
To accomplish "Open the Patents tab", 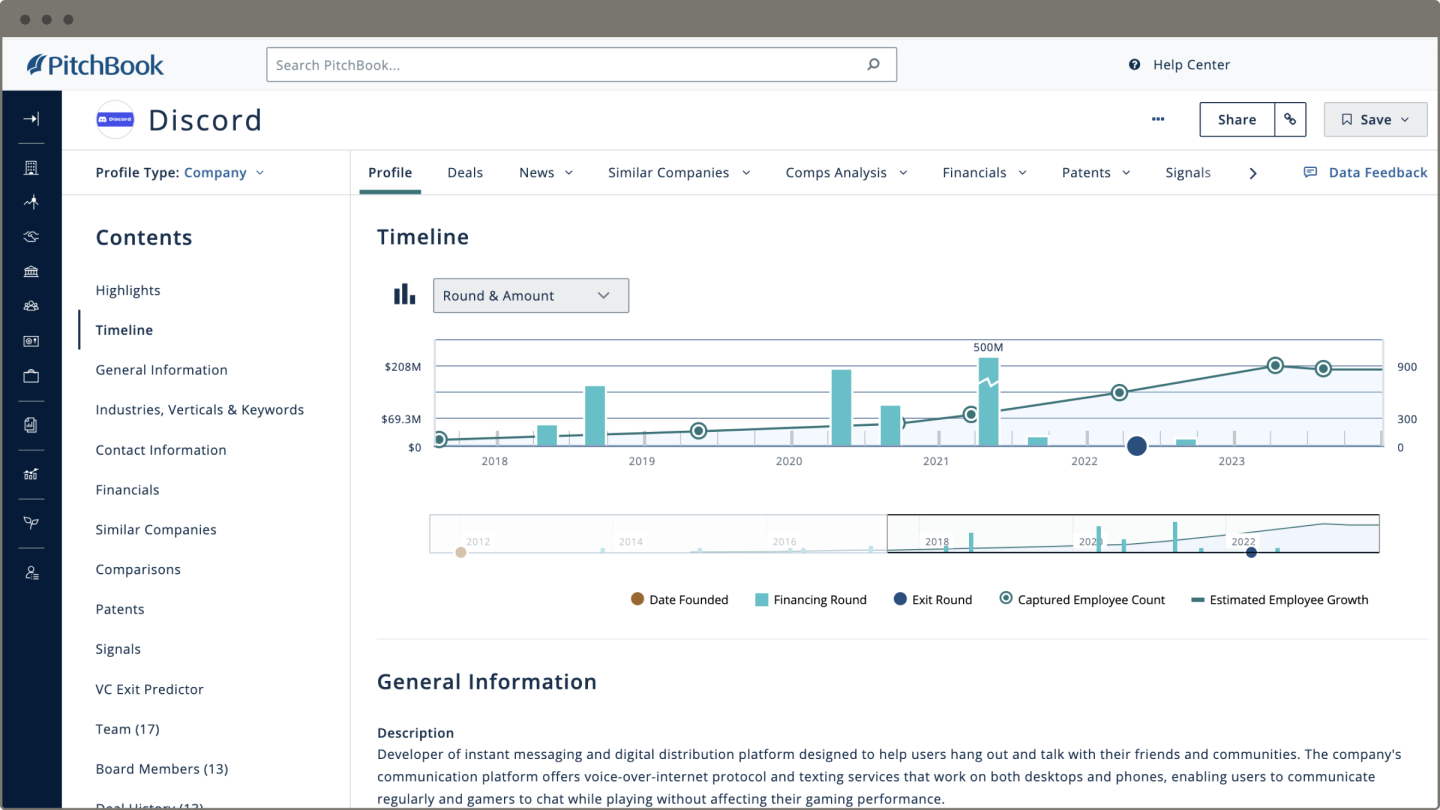I will pyautogui.click(x=1086, y=173).
